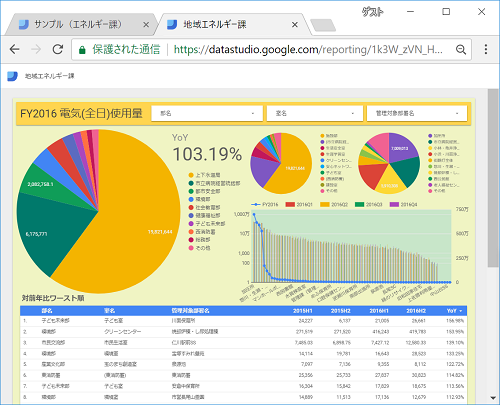
Task: Open the 管理対象部署名 filter dropdown
Action: tap(417, 113)
